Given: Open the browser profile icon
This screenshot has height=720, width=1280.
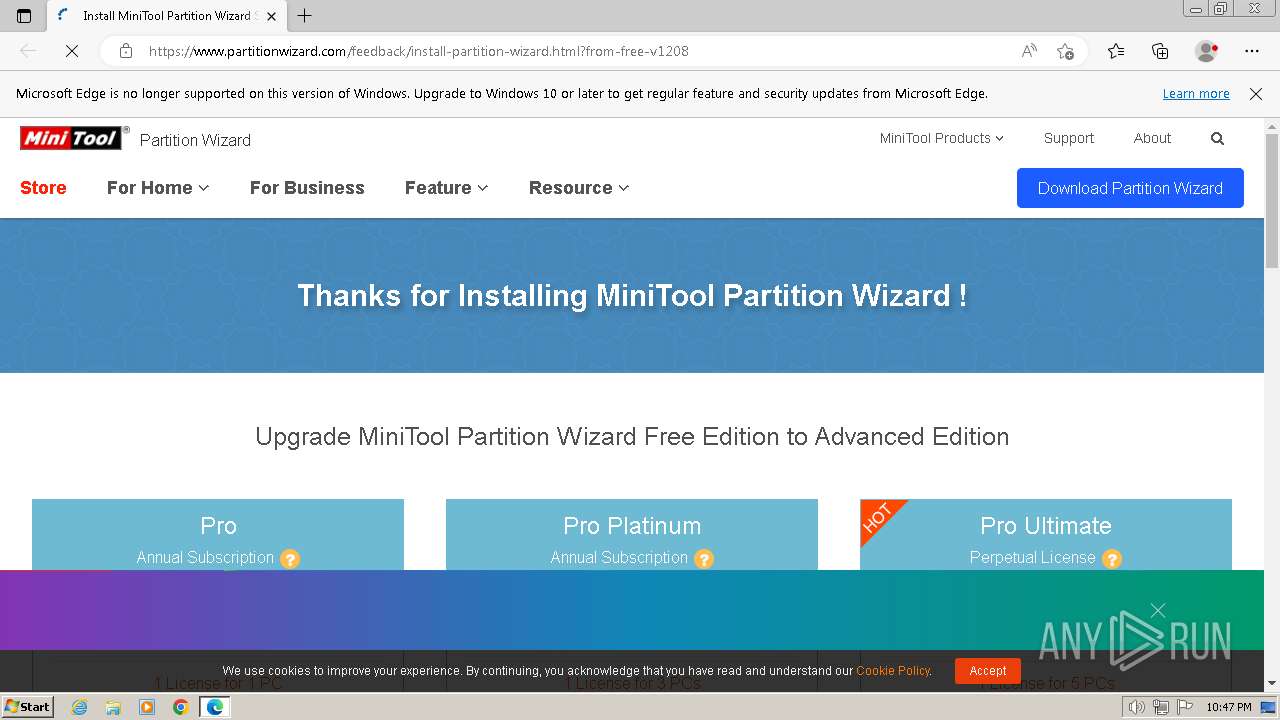Looking at the screenshot, I should [1206, 51].
